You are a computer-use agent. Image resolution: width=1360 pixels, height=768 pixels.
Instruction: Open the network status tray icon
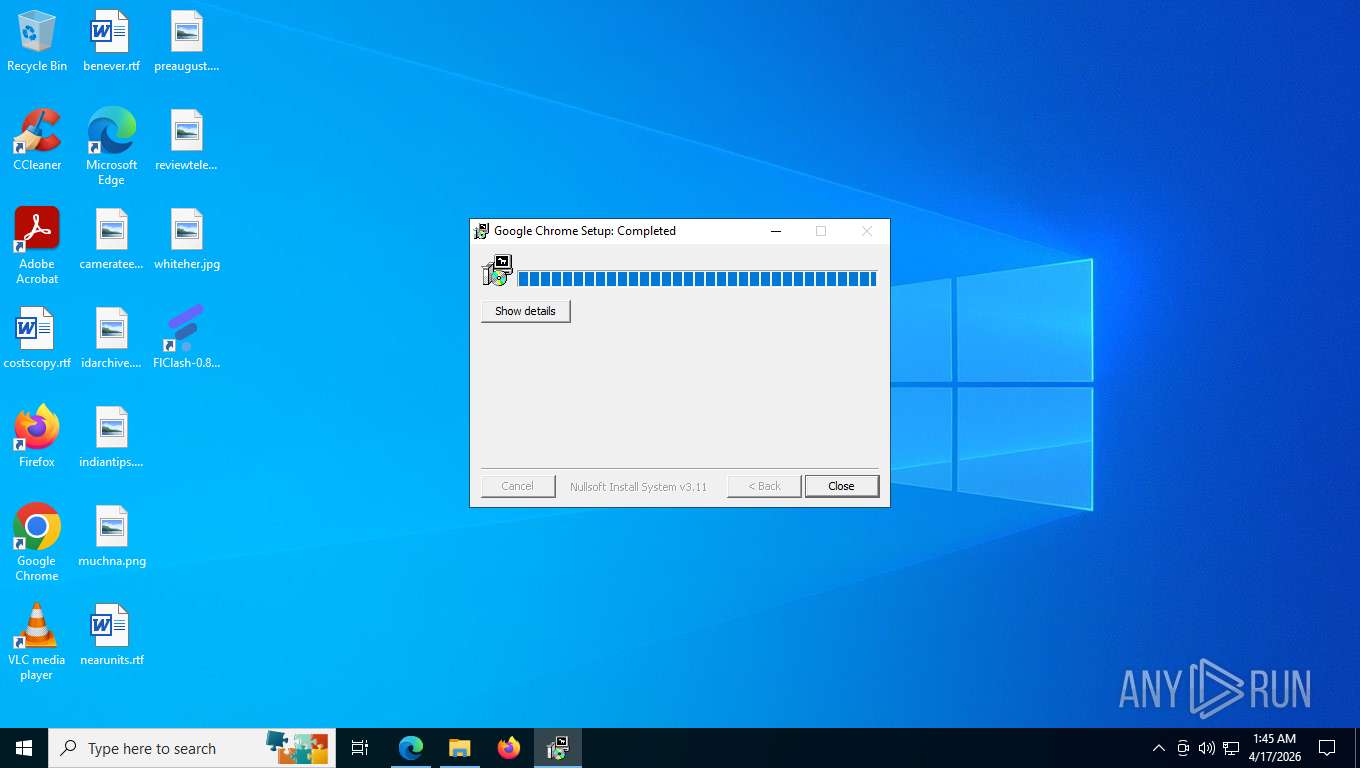pos(1231,748)
